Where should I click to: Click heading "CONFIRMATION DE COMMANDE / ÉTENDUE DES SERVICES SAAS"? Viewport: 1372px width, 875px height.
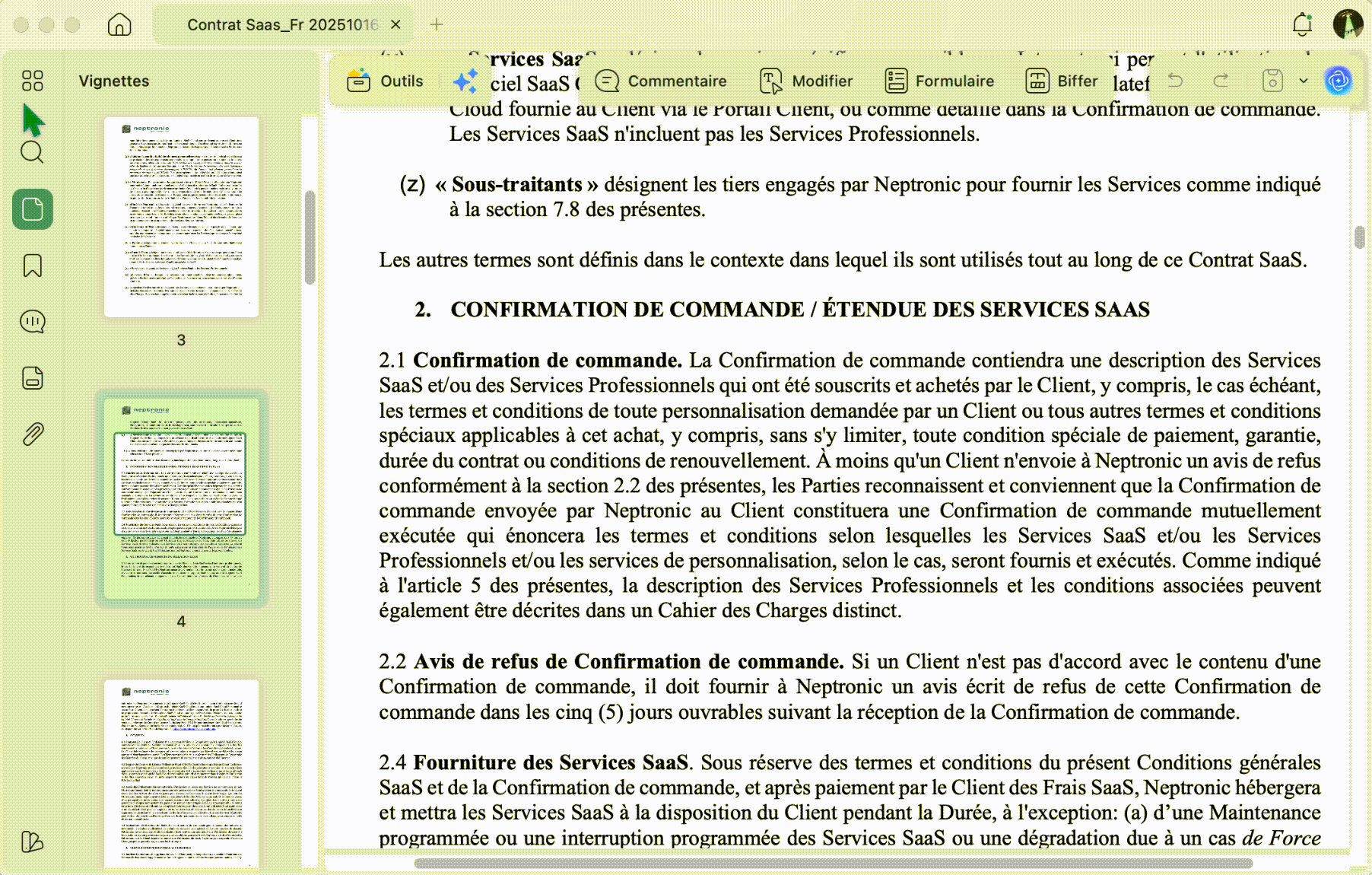pos(800,310)
